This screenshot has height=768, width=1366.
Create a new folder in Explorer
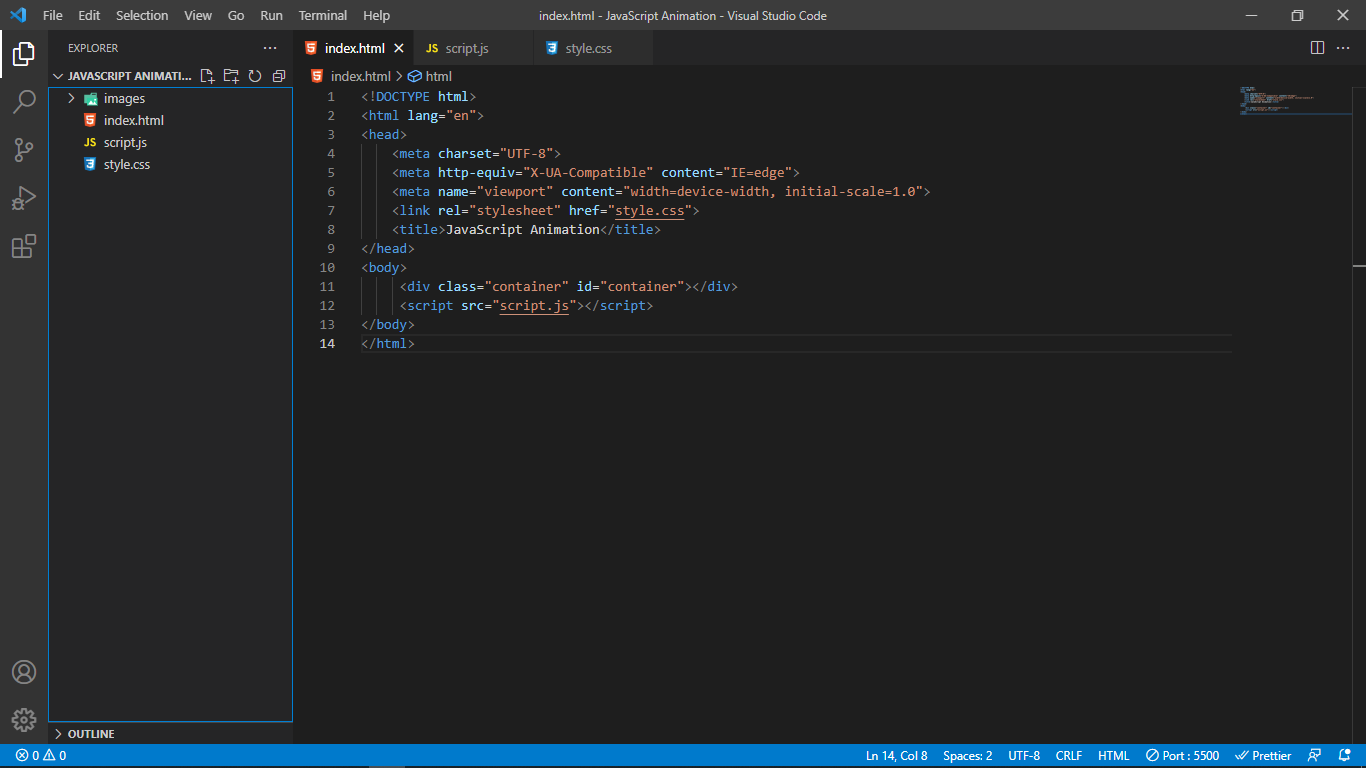[231, 75]
